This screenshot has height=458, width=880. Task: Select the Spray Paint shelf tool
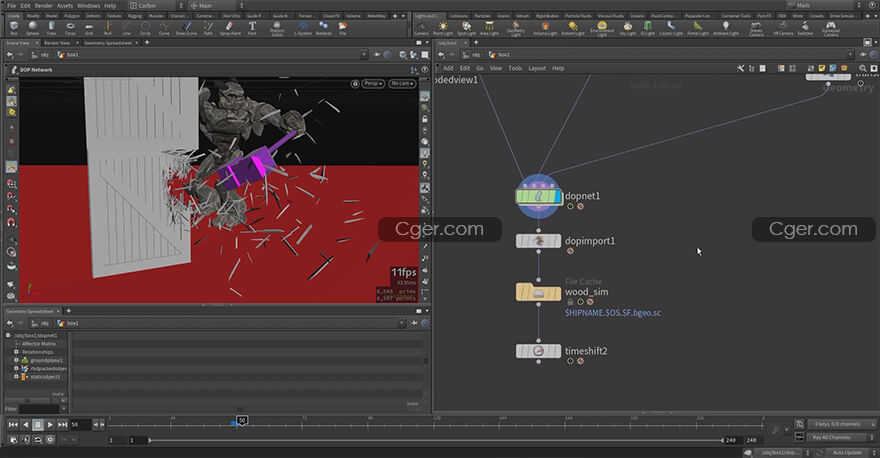coord(230,28)
